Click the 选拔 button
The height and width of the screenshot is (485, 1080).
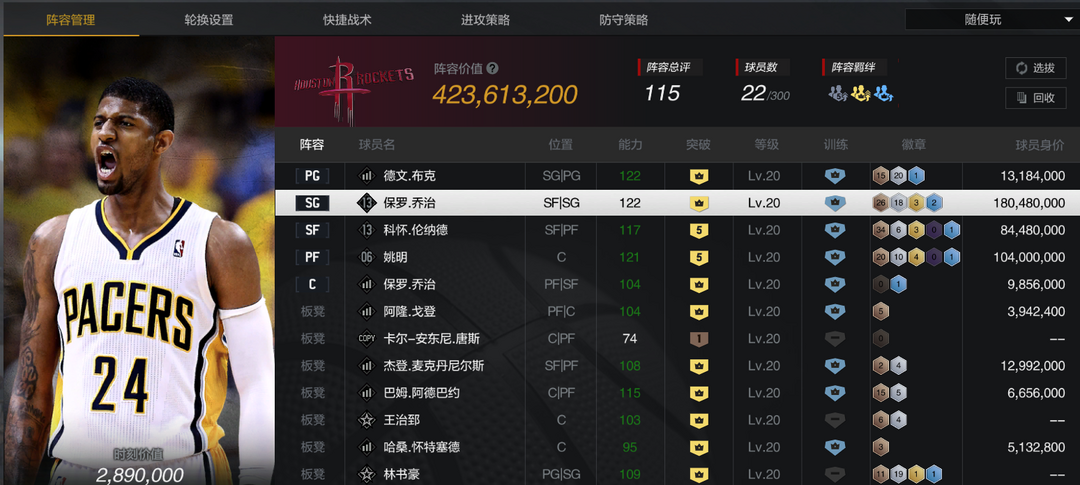point(1035,68)
